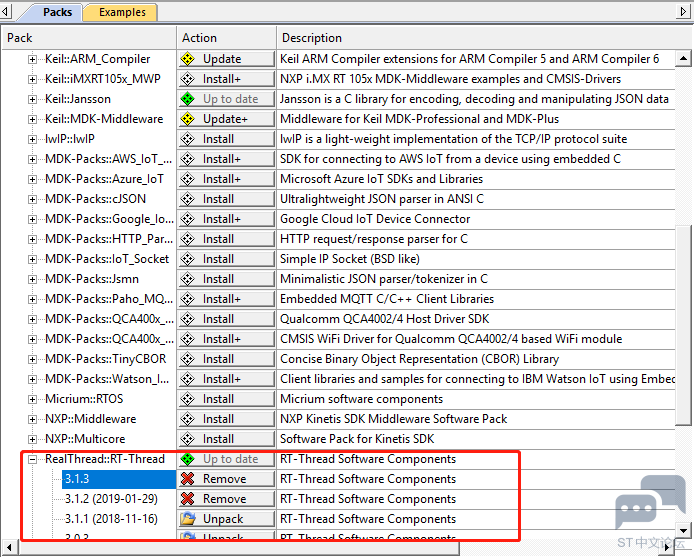Click install icon in Watson IoT row

click(x=188, y=379)
